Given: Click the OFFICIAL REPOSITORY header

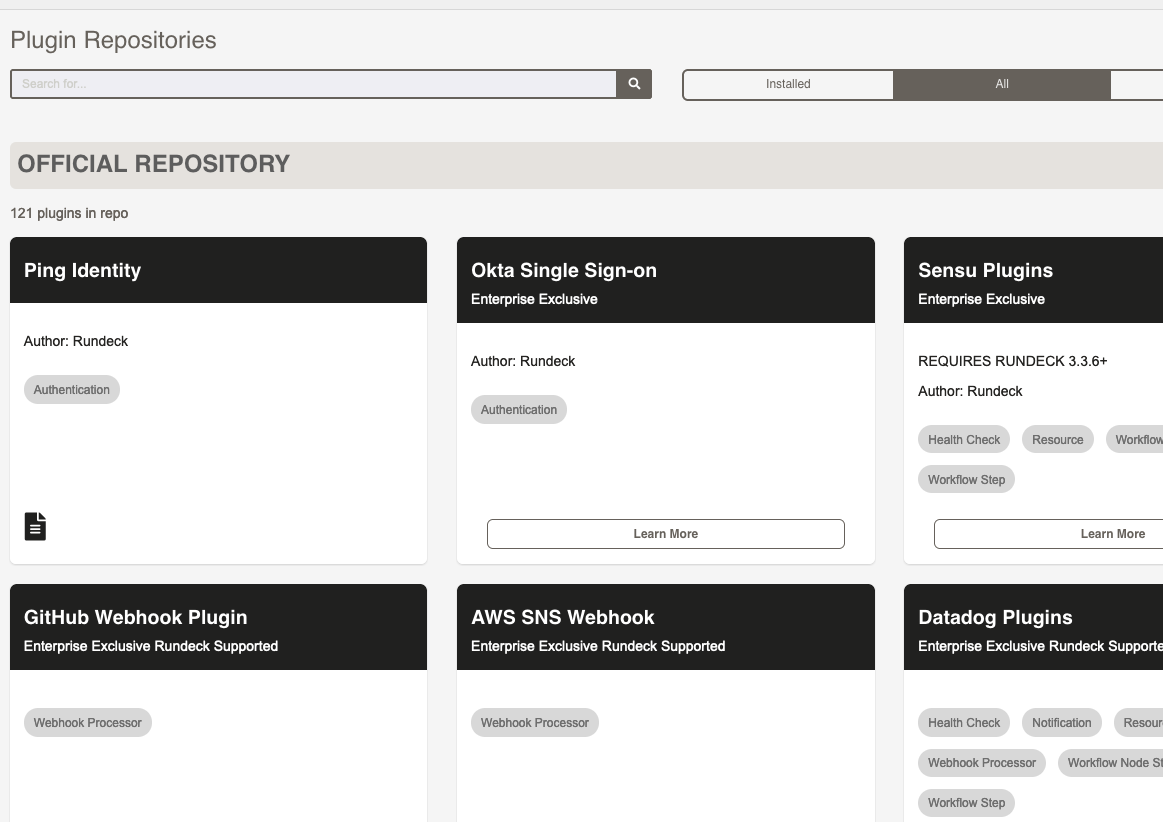Looking at the screenshot, I should (x=154, y=164).
